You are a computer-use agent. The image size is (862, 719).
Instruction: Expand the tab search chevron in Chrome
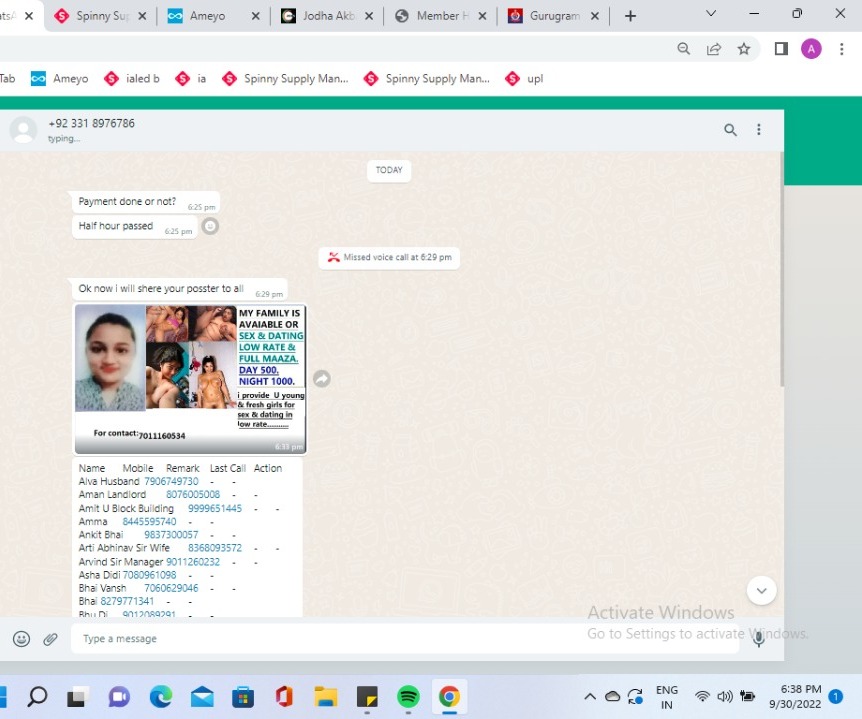click(711, 14)
